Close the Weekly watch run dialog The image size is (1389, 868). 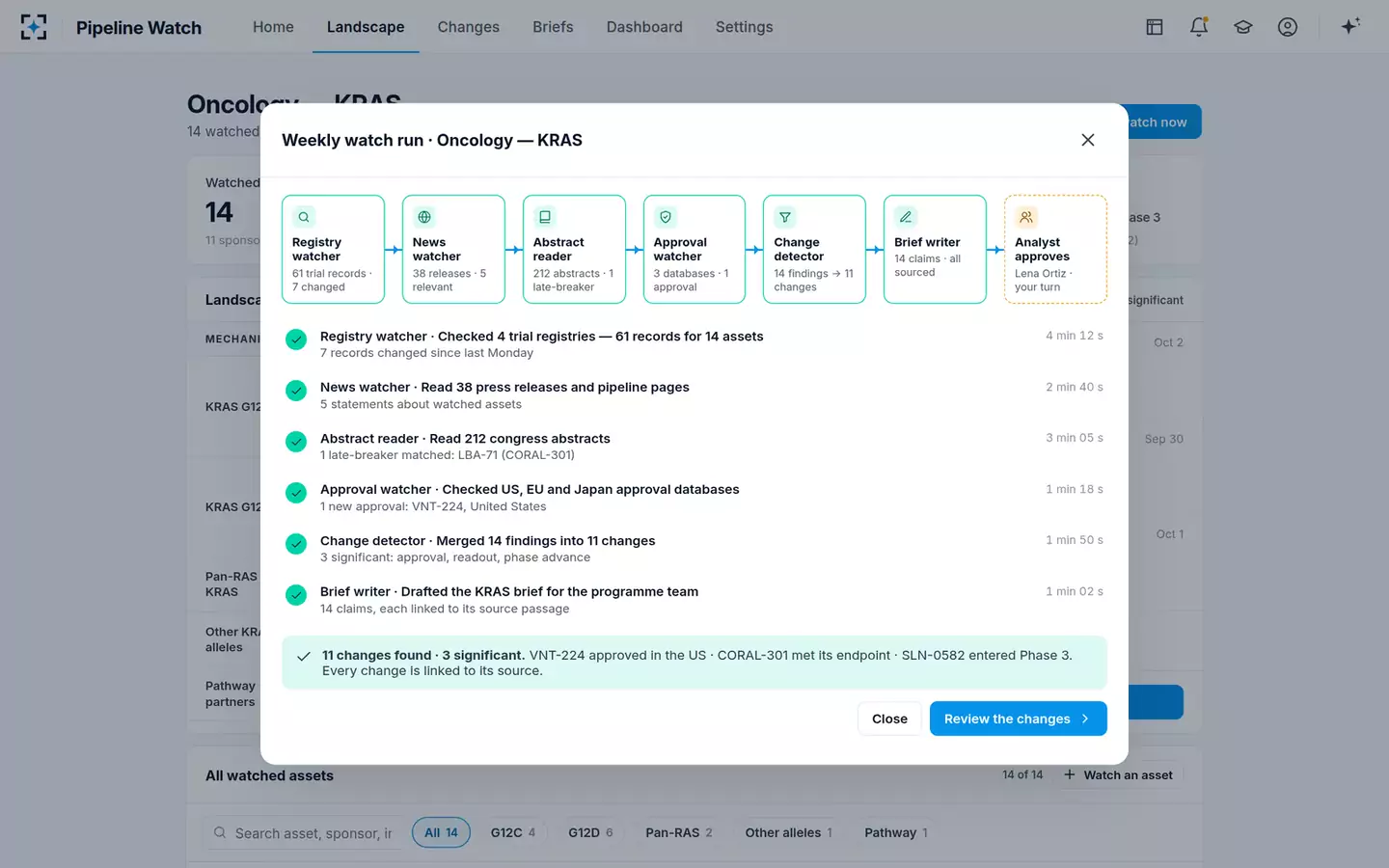(x=1088, y=140)
